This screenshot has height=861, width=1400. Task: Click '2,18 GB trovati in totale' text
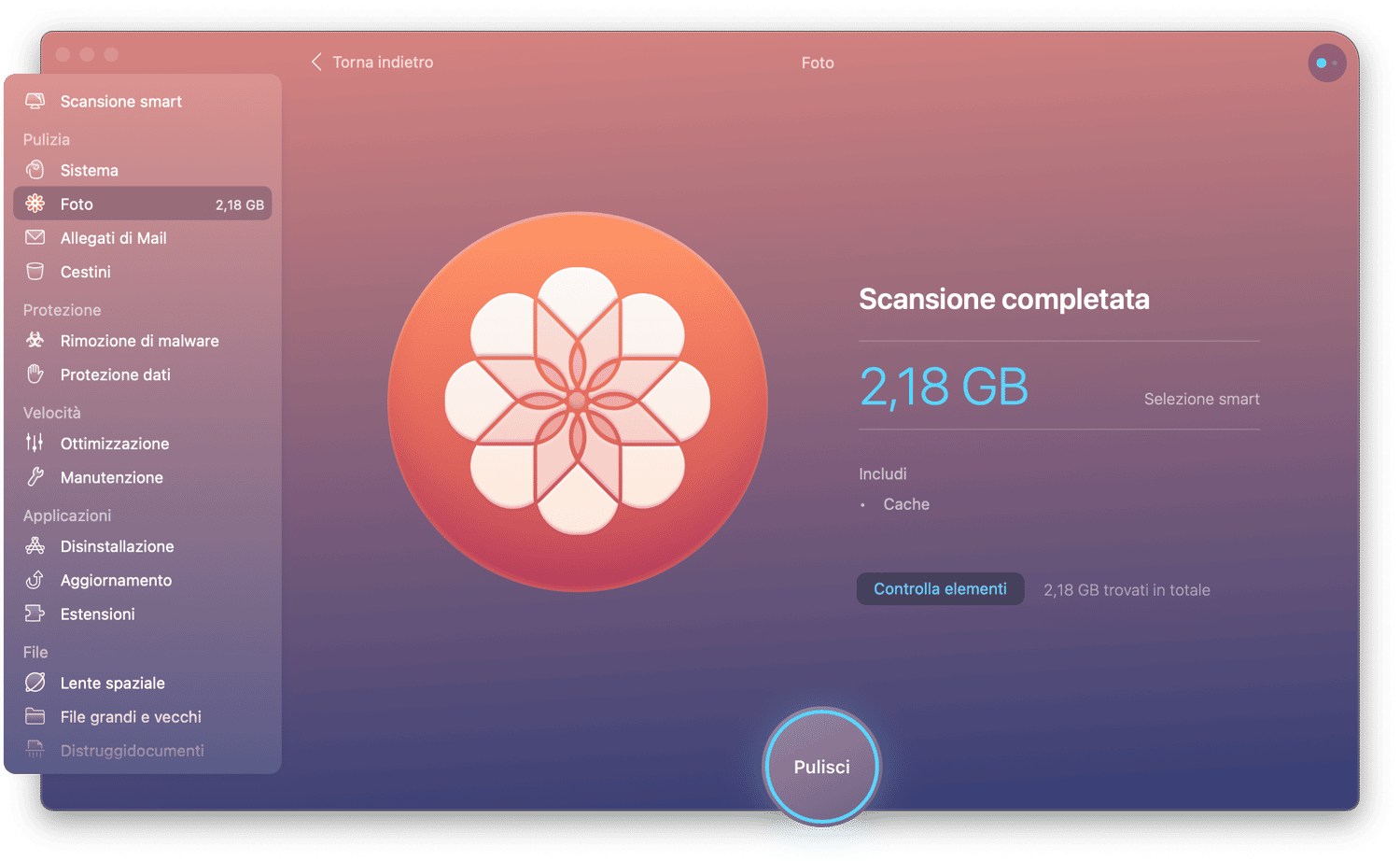point(1127,590)
